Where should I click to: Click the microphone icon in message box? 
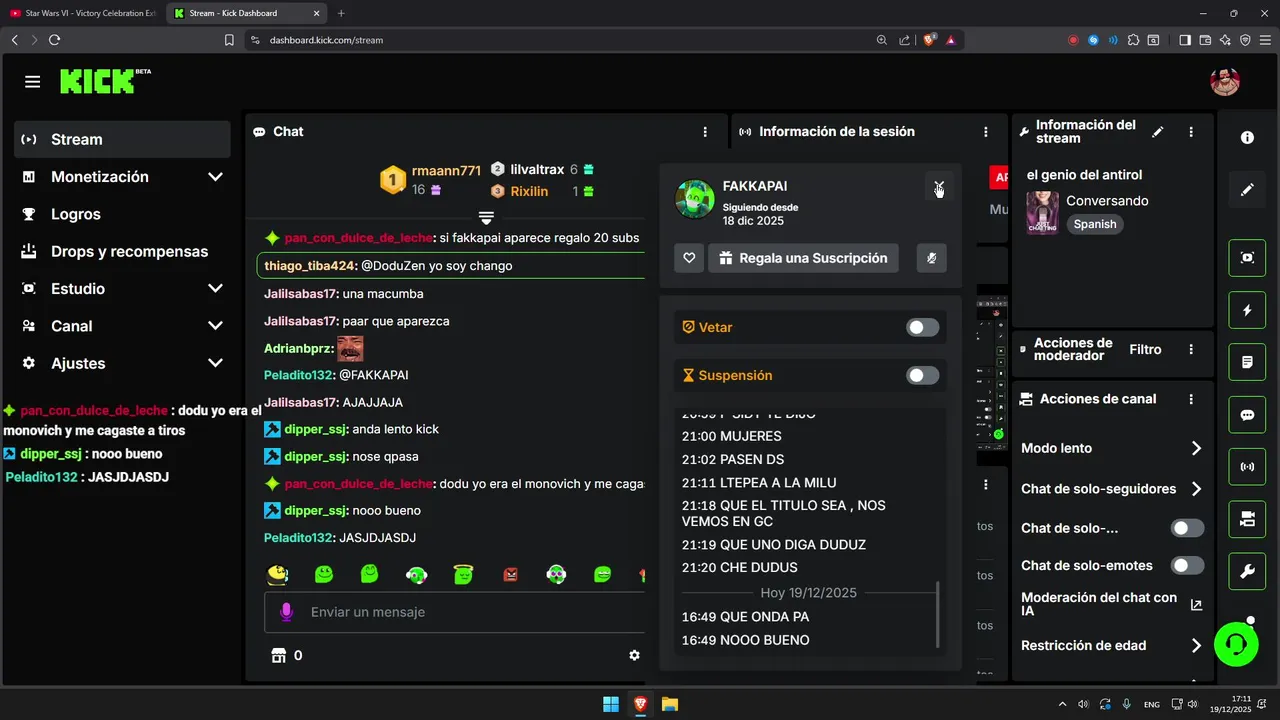pos(287,612)
